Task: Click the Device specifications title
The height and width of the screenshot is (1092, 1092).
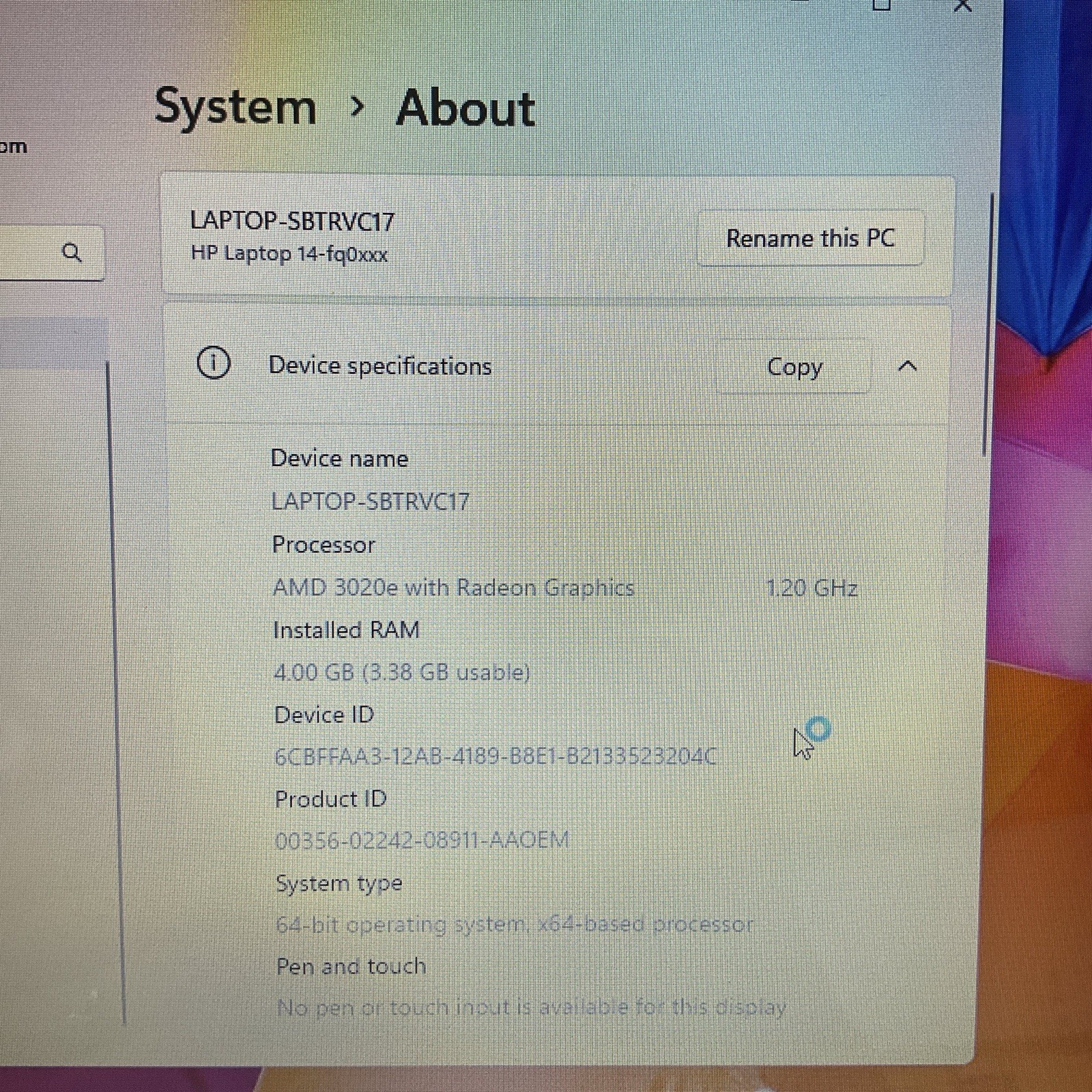Action: [x=380, y=367]
